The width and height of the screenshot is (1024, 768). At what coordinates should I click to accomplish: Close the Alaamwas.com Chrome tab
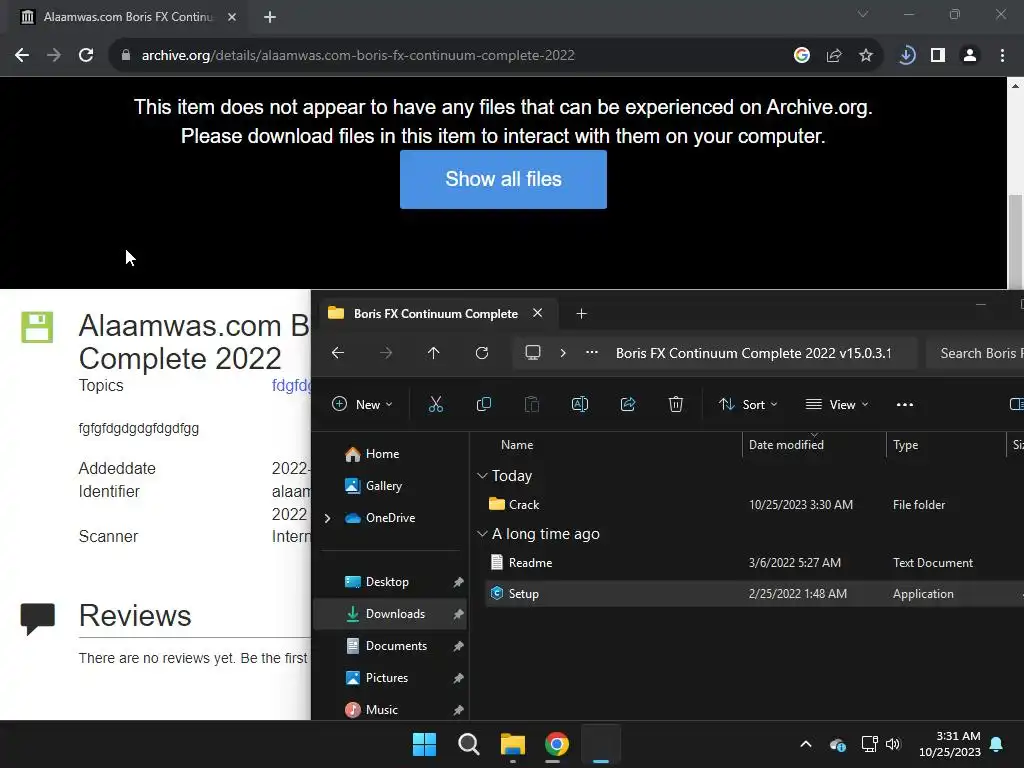(x=232, y=17)
